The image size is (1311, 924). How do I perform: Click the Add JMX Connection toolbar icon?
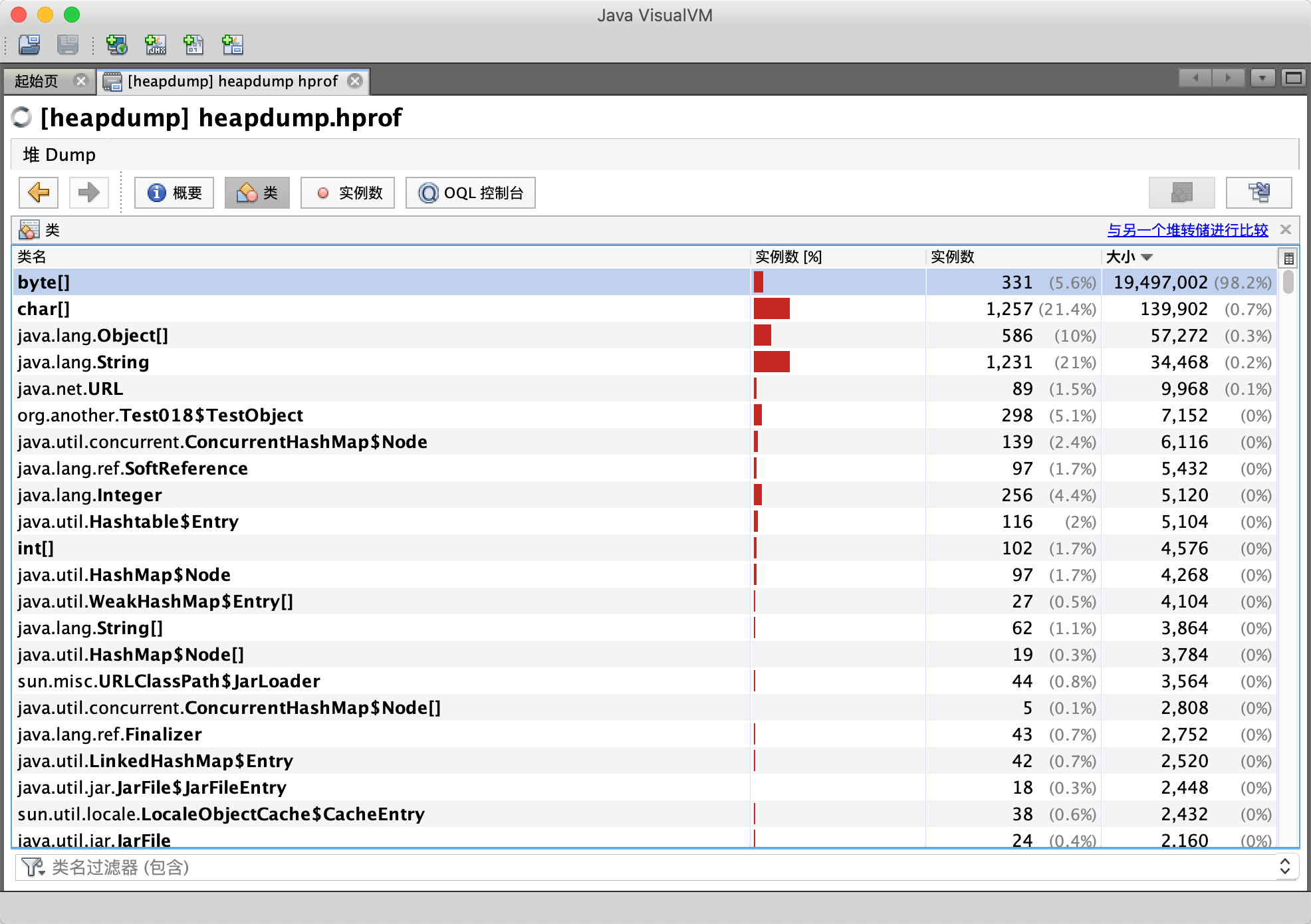156,45
